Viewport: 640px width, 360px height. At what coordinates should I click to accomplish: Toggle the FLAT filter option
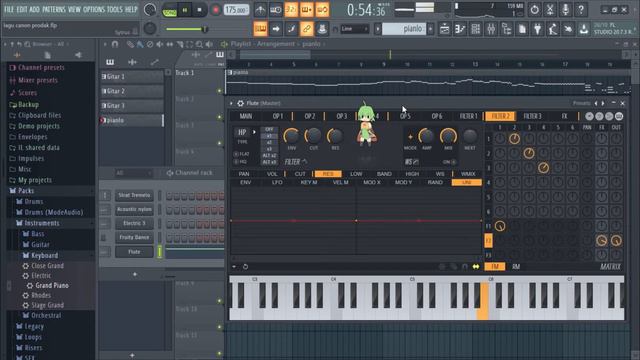(242, 154)
